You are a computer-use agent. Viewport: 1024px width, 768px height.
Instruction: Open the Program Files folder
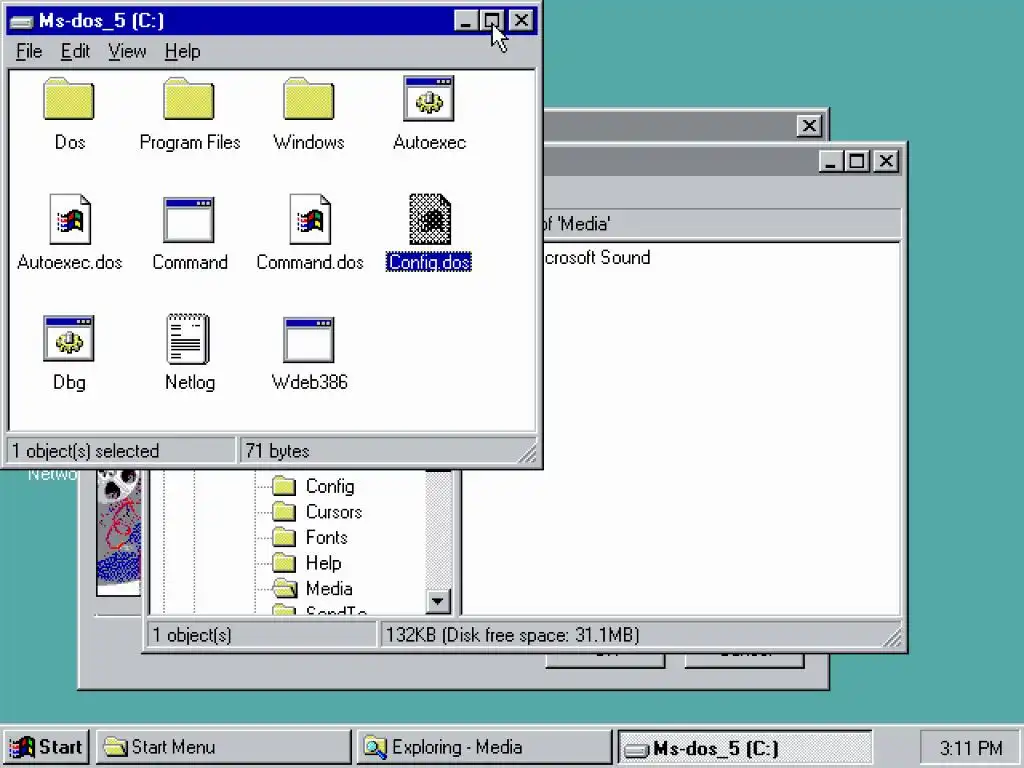189,99
